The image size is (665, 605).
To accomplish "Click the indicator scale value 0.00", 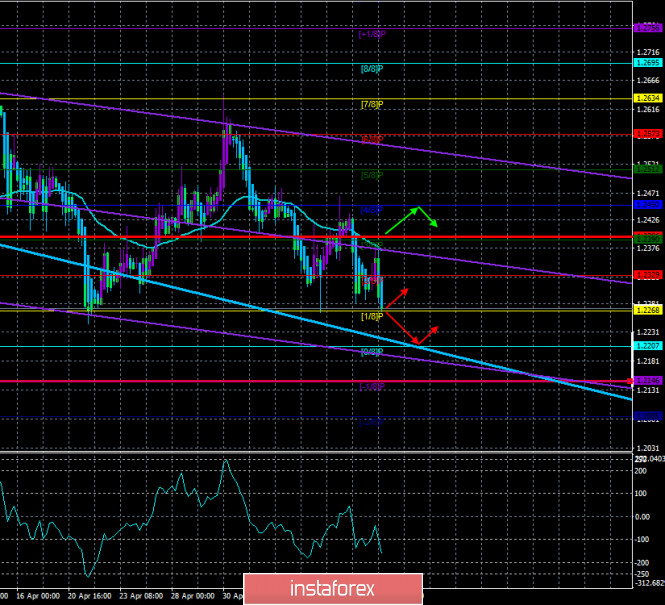I will (x=643, y=517).
